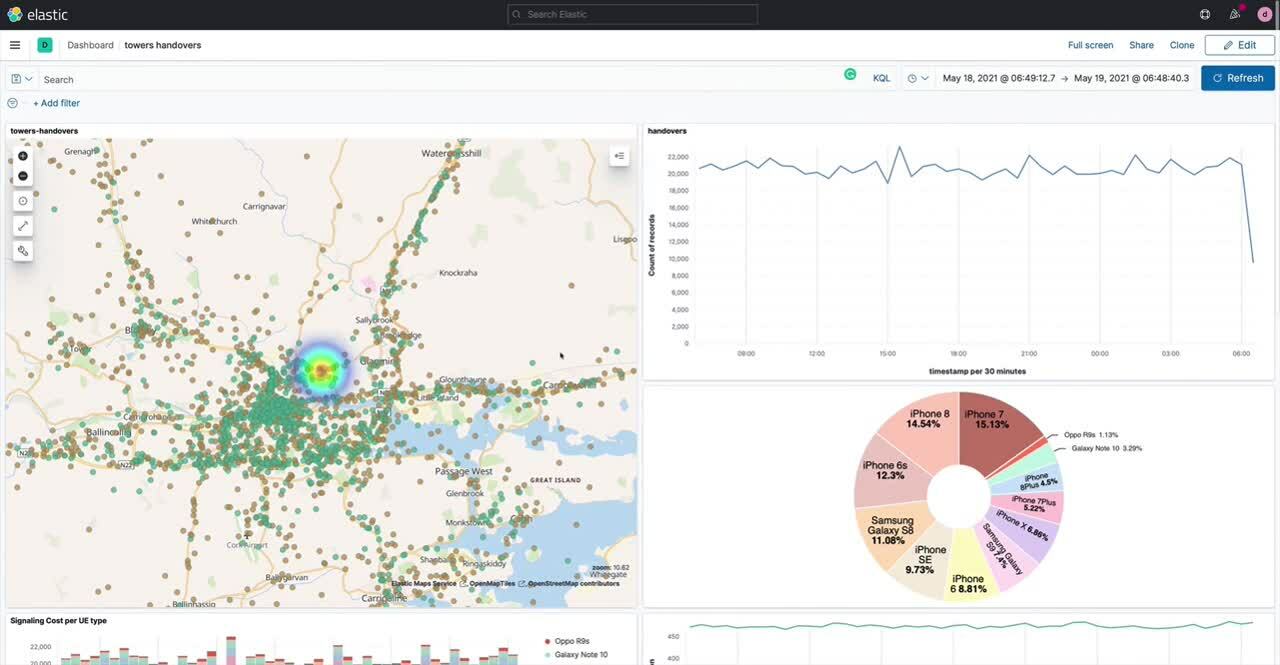Viewport: 1280px width, 665px height.
Task: Select the iPhone 8 pie slice
Action: coord(922,424)
